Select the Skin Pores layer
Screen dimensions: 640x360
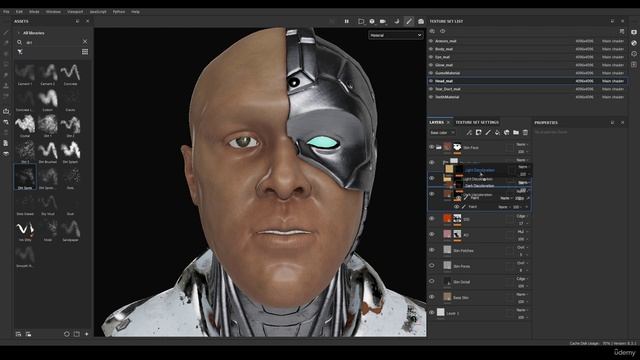coord(479,266)
